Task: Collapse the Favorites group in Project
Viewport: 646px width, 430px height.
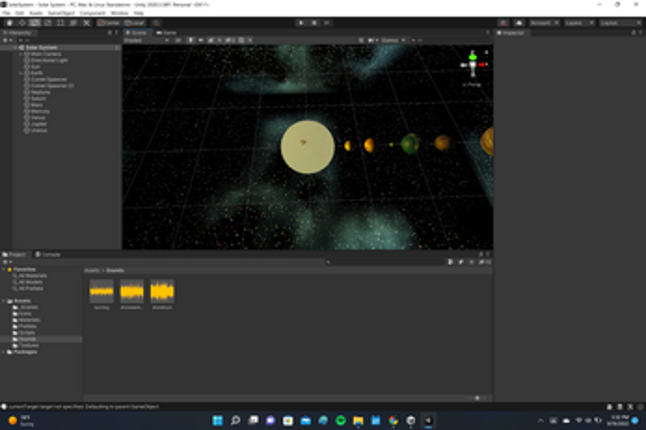Action: pos(4,269)
